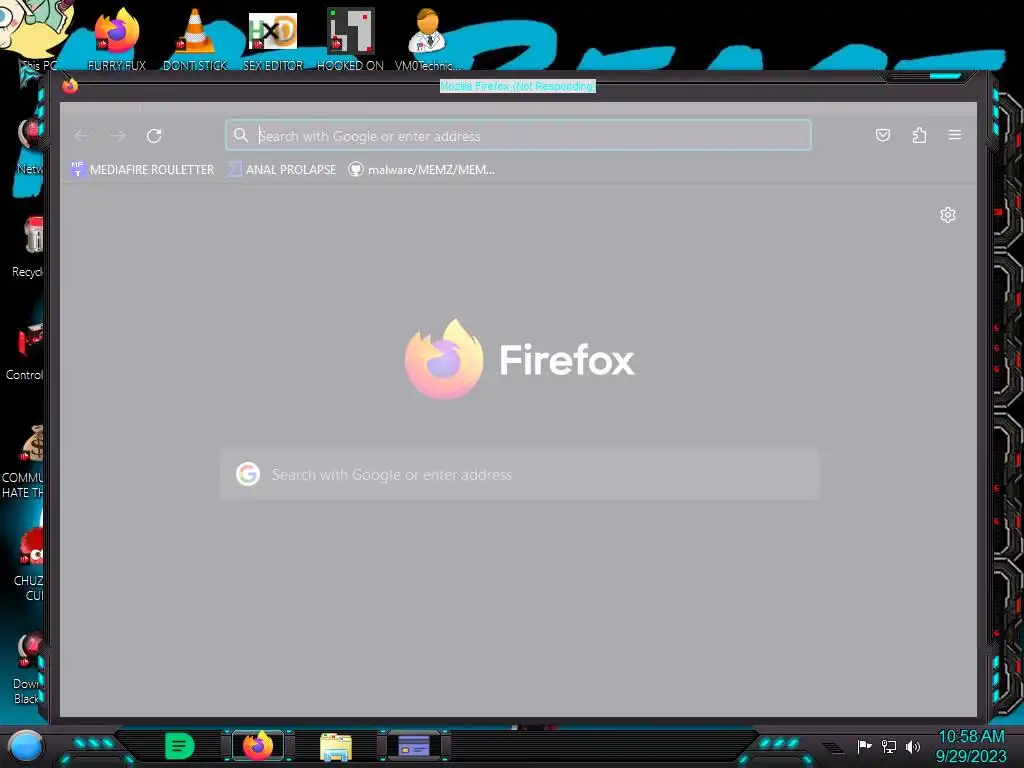Open MEDIAFIRE ROULETTER bookmark
Screen dimensions: 1024x768
pyautogui.click(x=142, y=169)
